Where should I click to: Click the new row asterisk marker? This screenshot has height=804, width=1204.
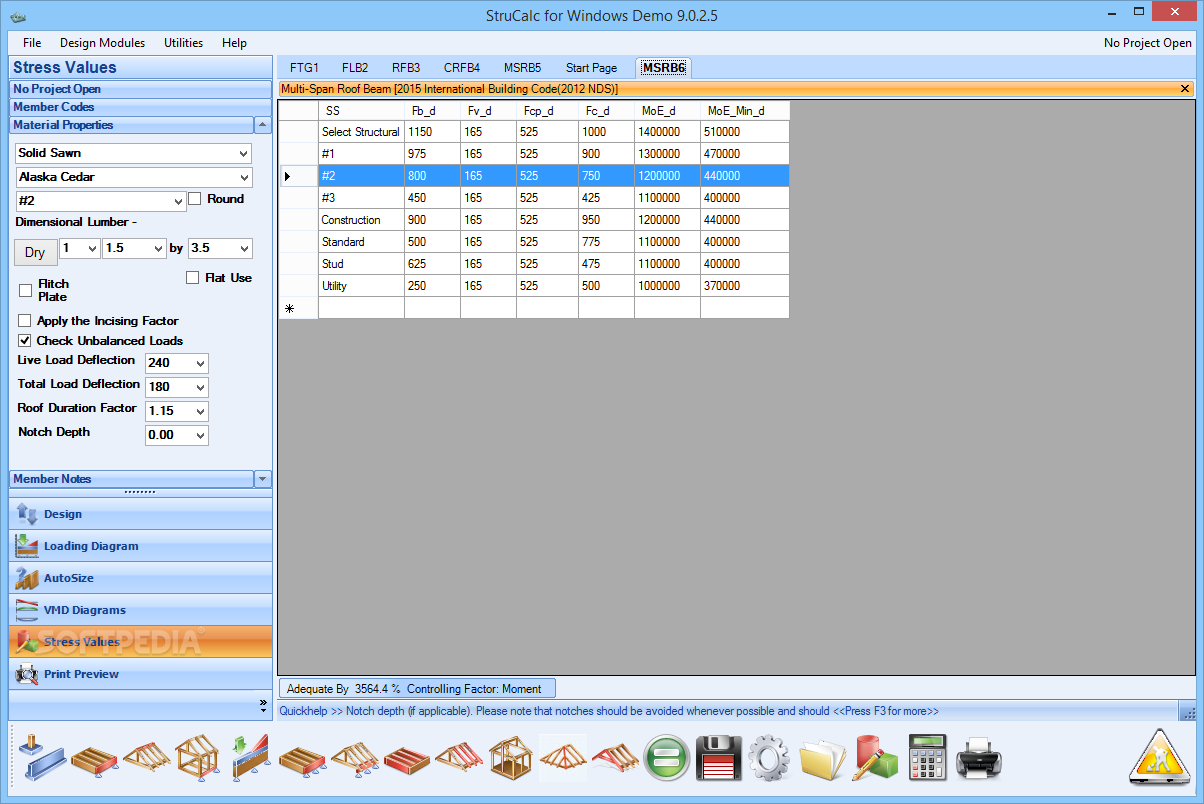tap(290, 309)
